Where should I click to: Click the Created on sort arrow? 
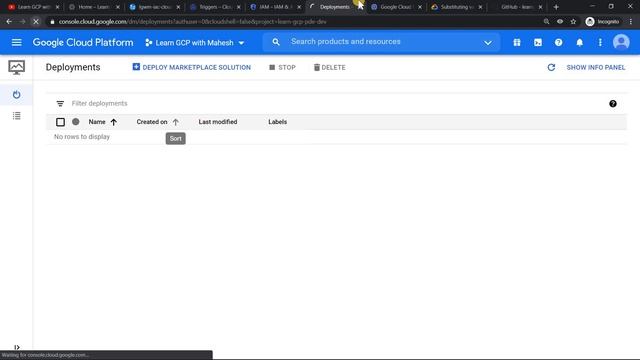(176, 122)
